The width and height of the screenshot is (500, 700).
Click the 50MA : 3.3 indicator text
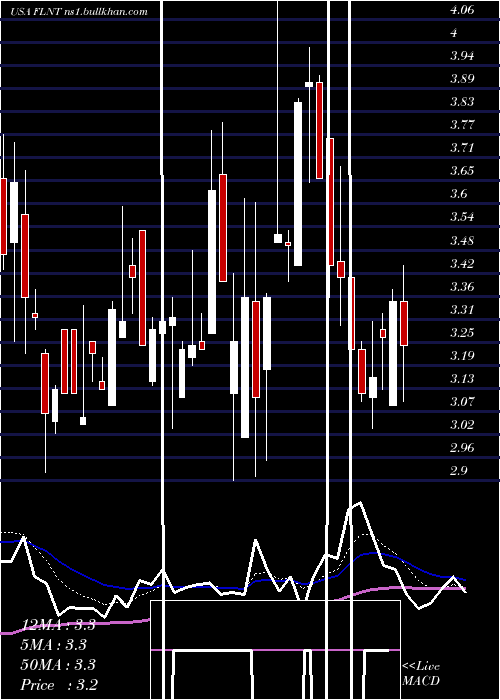pos(58,665)
